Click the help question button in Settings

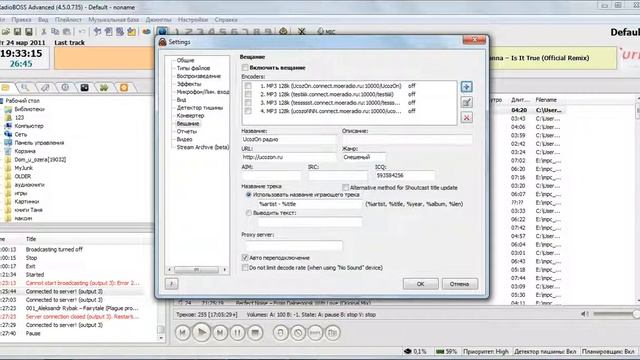pos(171,283)
